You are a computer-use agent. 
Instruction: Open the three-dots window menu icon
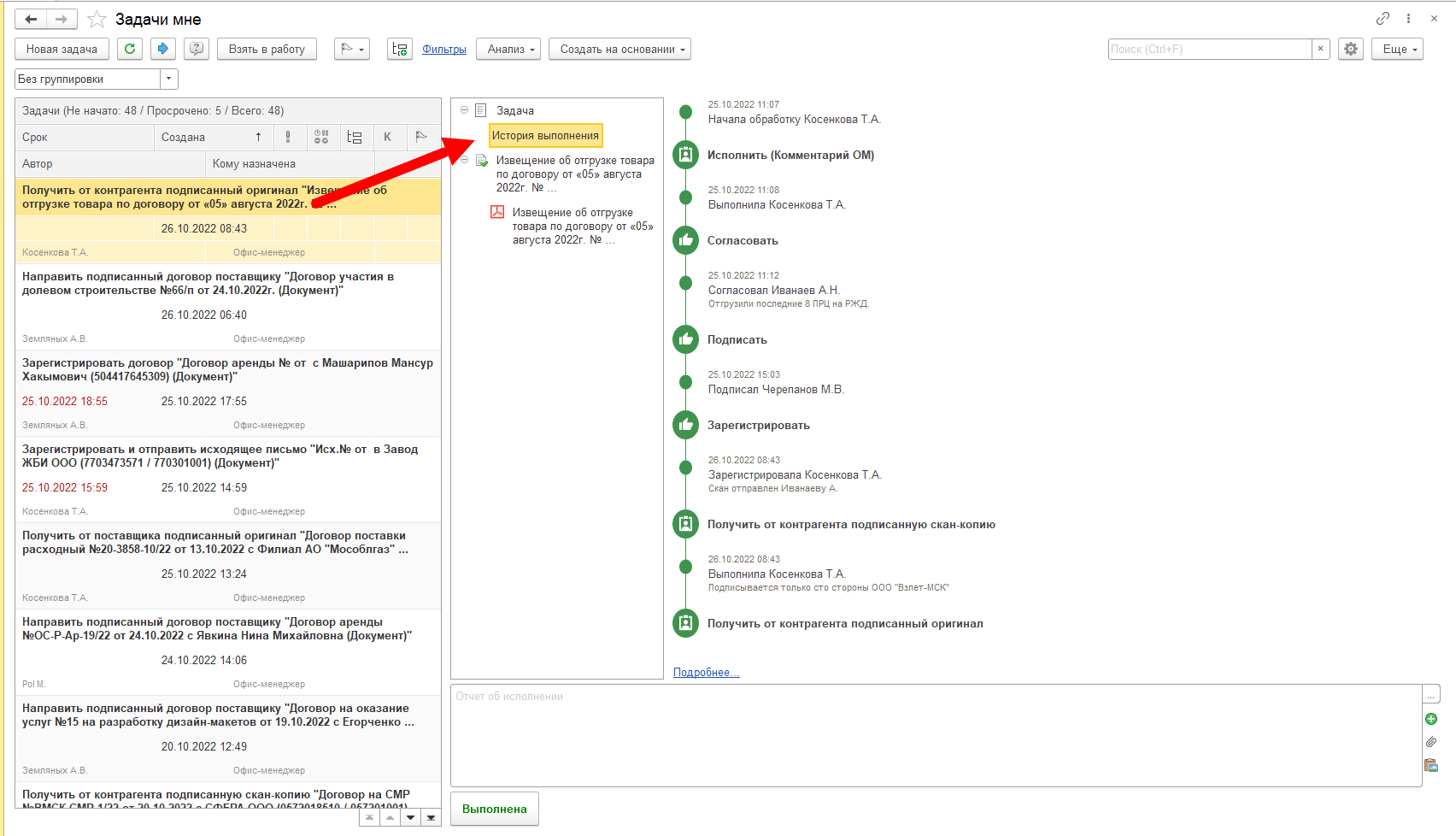pyautogui.click(x=1408, y=18)
